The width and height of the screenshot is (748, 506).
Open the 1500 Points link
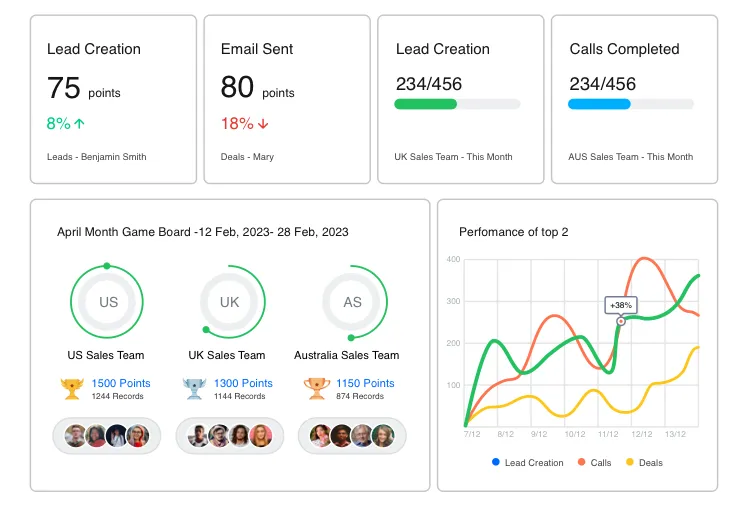[x=121, y=383]
